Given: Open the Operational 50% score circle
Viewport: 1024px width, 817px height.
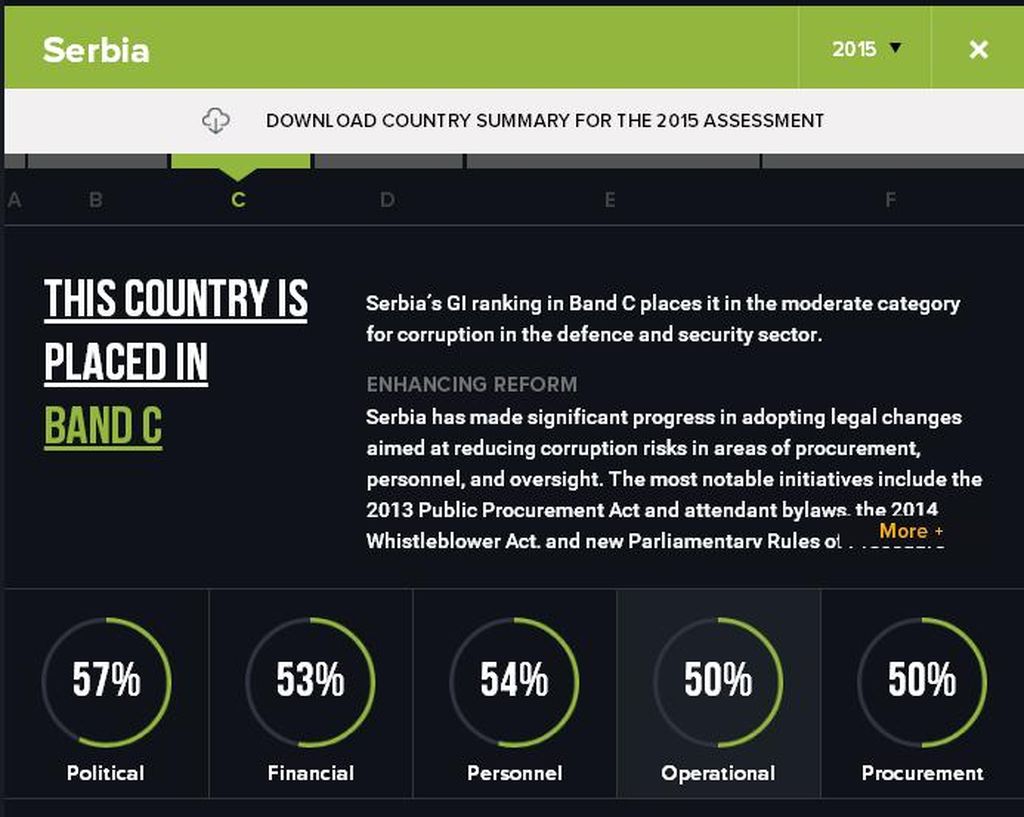Looking at the screenshot, I should click(x=718, y=682).
